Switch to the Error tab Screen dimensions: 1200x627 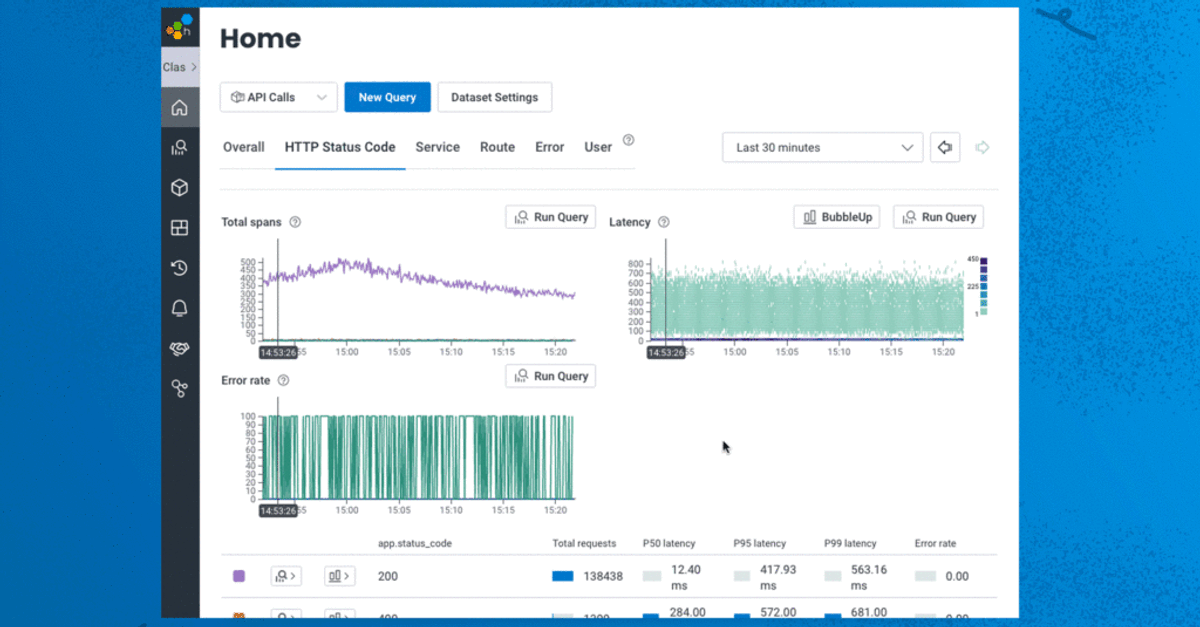coord(550,147)
